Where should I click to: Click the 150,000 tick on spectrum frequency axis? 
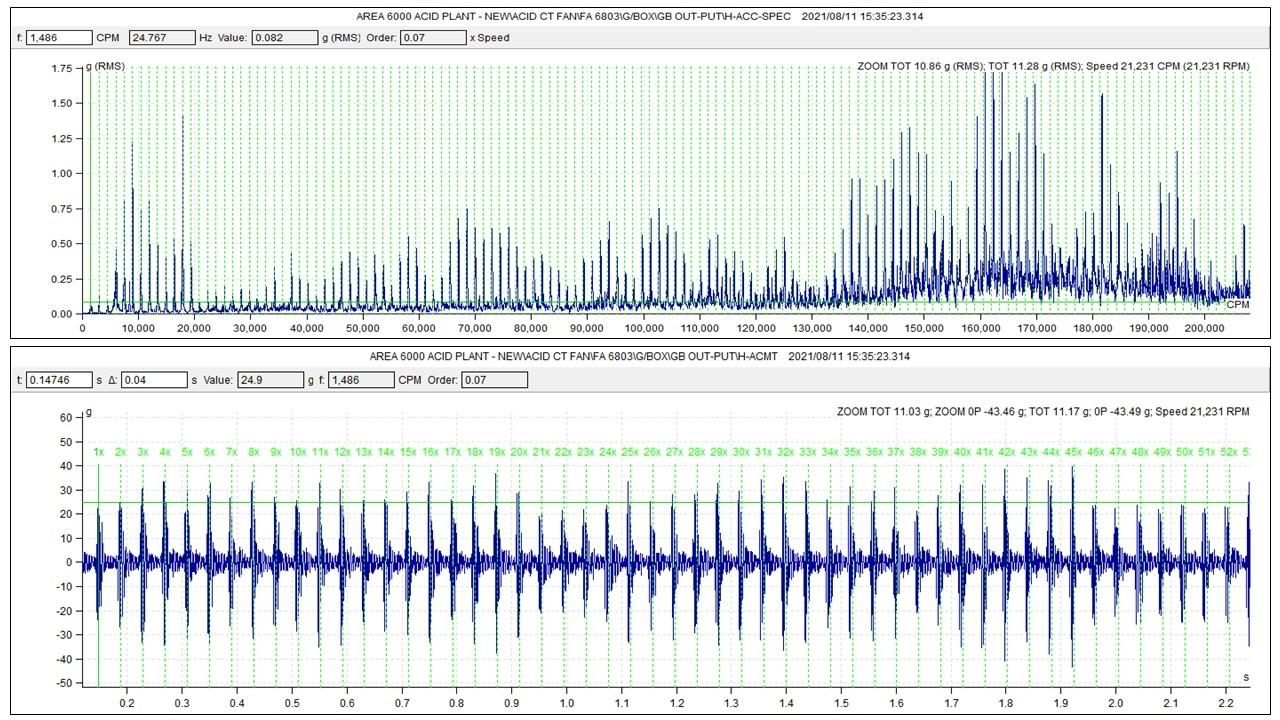[x=925, y=327]
